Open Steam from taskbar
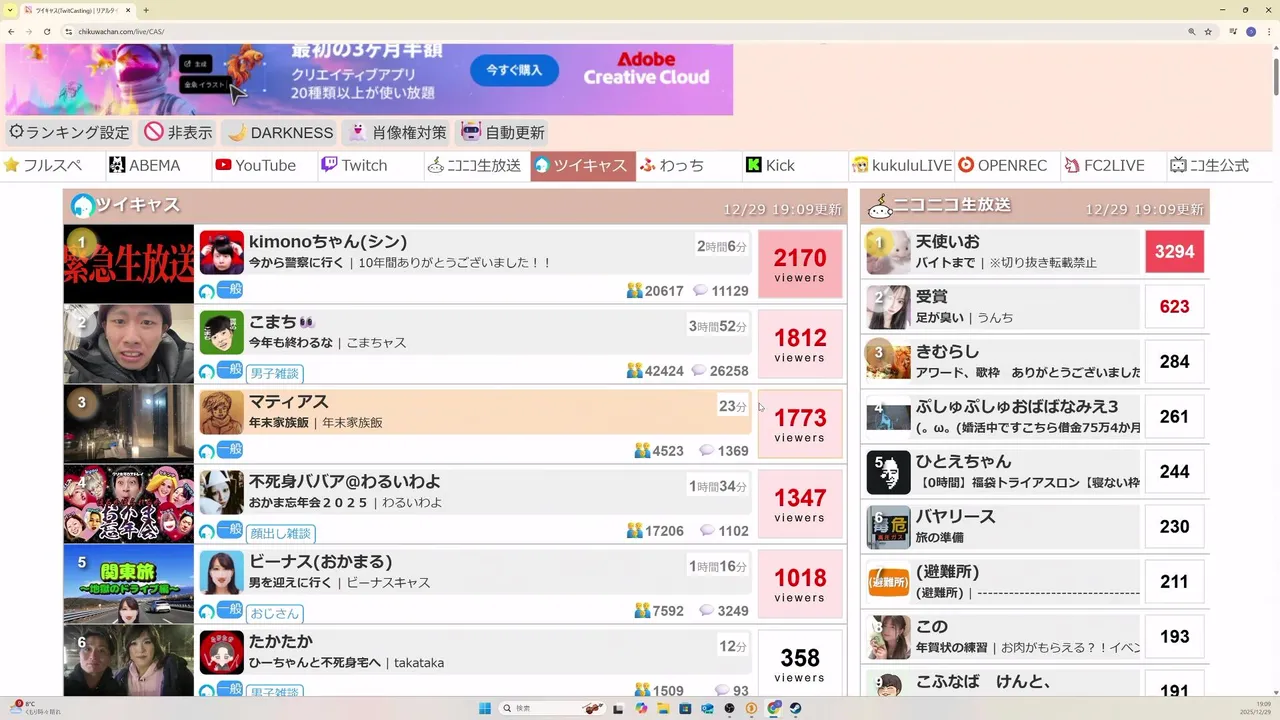 pyautogui.click(x=795, y=708)
